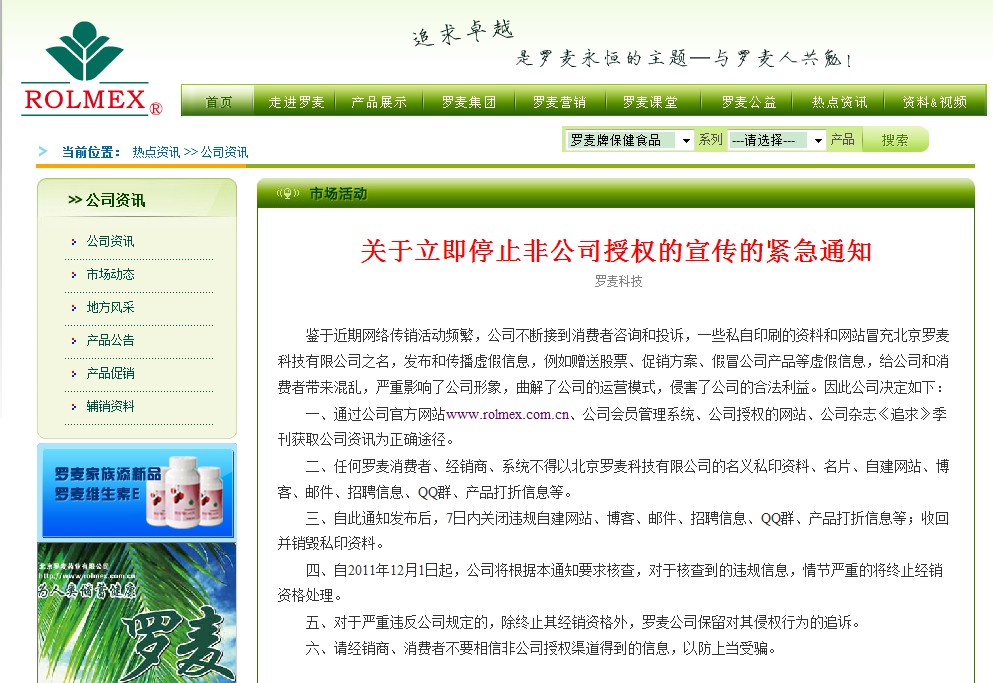The image size is (993, 683).
Task: Follow the 公司资讯 breadcrumb link
Action: (224, 152)
